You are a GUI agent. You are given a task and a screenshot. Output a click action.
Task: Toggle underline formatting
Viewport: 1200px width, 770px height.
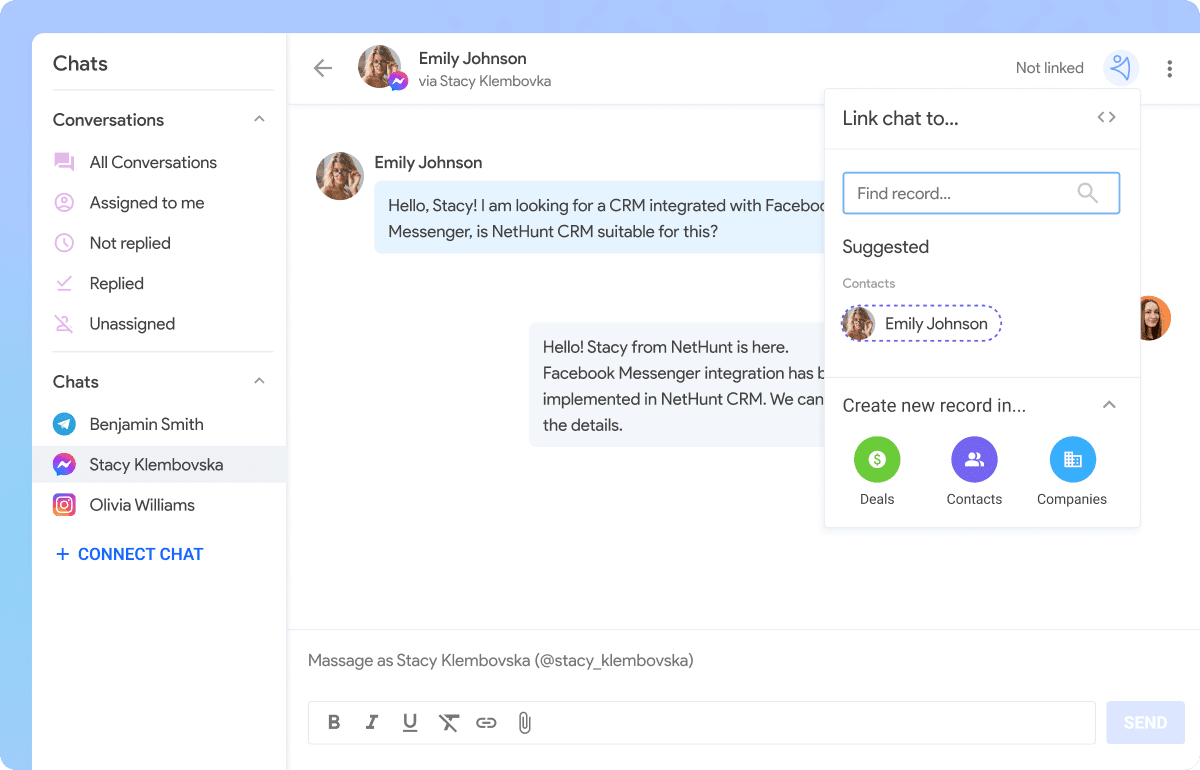point(409,722)
